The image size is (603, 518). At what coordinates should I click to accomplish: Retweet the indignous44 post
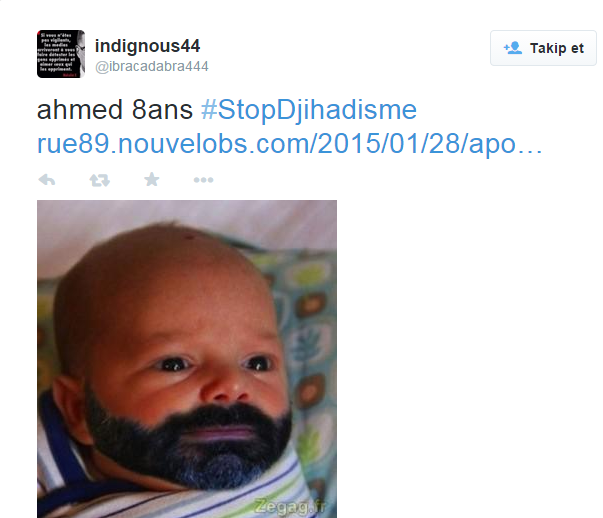(x=100, y=180)
